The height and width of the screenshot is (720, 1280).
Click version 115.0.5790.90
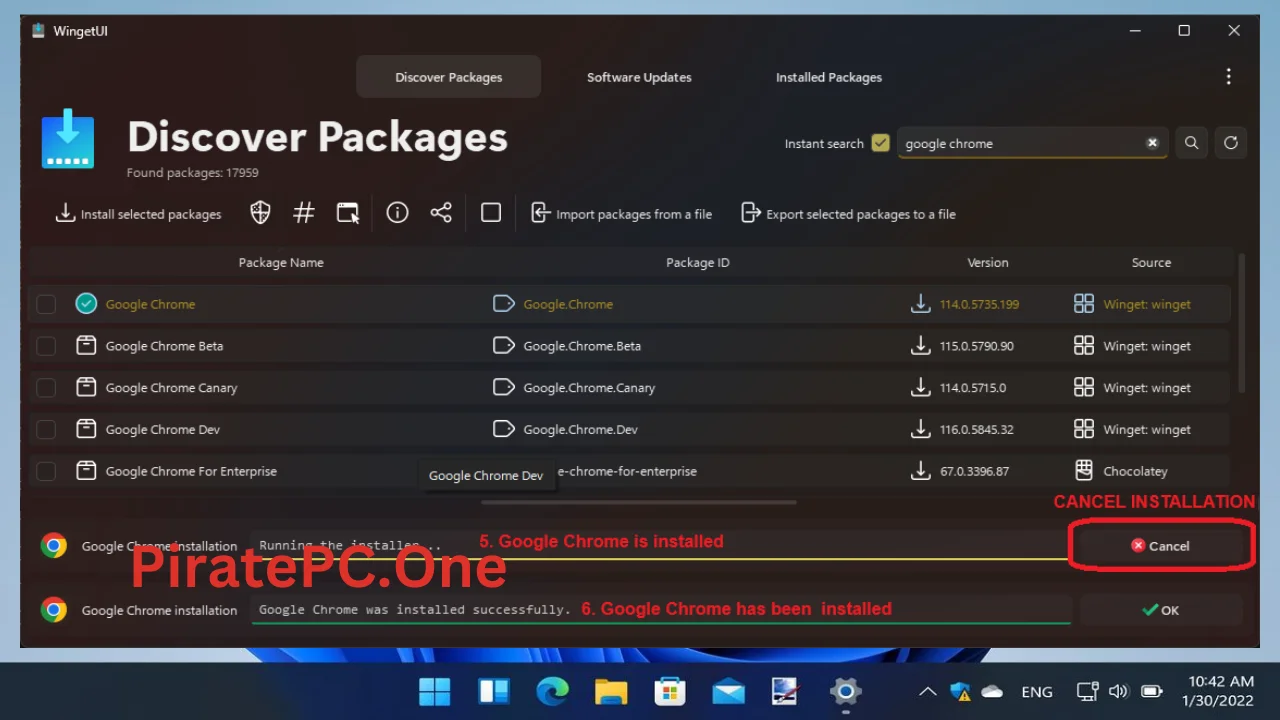[977, 346]
